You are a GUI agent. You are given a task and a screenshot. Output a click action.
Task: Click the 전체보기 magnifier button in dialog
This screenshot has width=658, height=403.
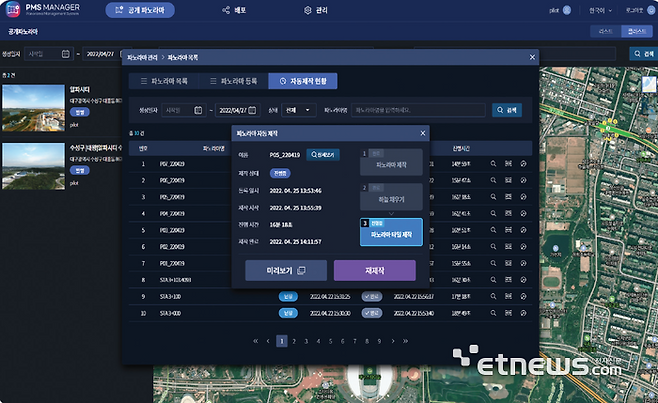(323, 155)
